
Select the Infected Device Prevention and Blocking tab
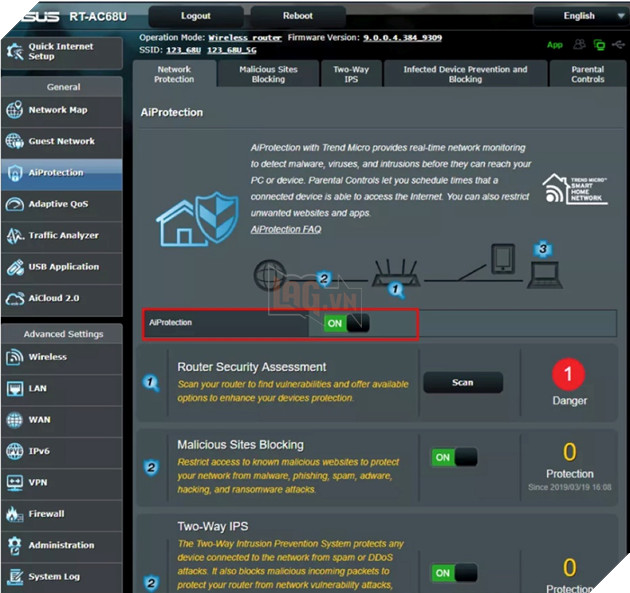point(464,74)
